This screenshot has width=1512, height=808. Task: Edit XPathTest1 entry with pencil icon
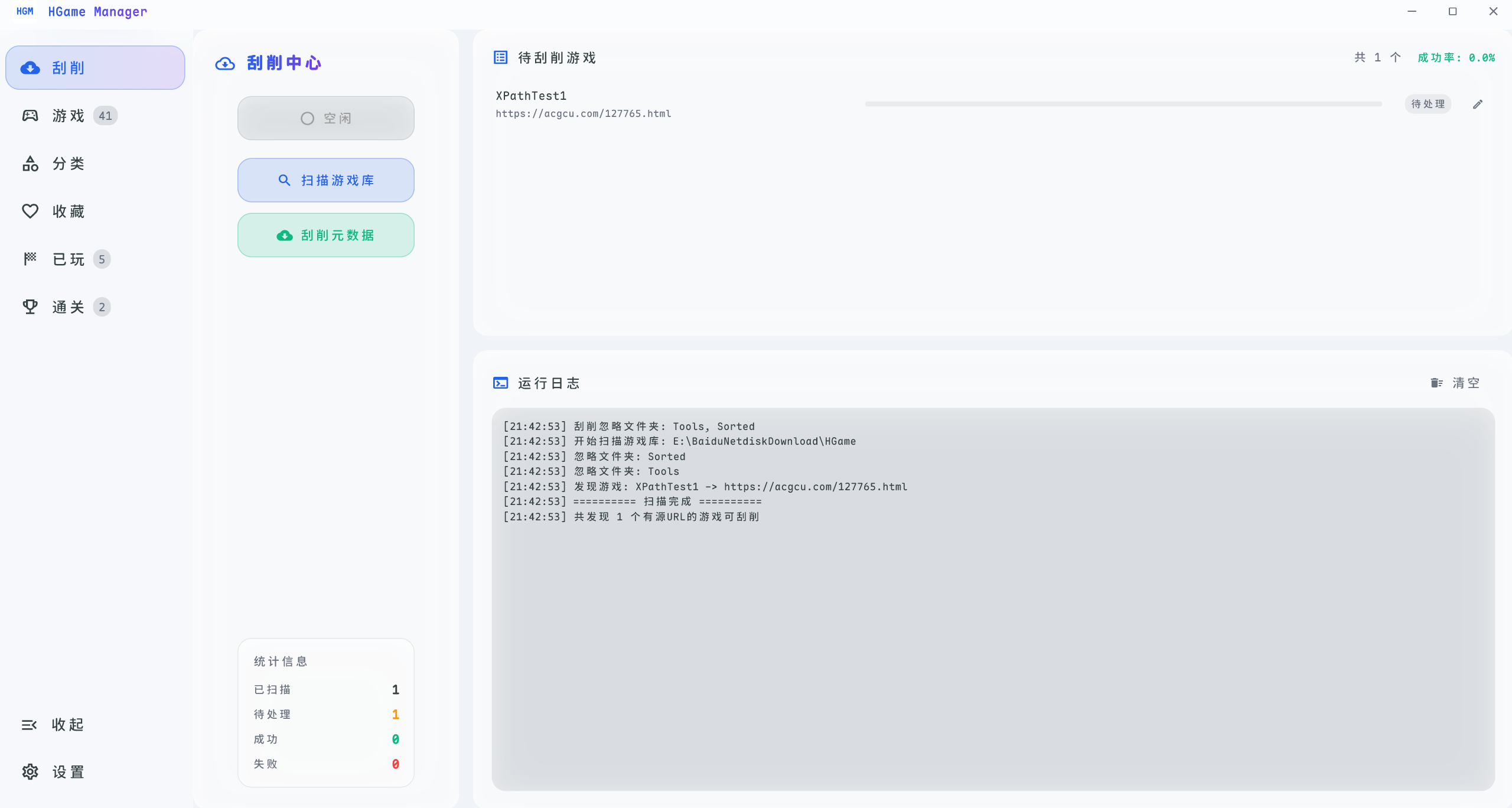click(1478, 105)
